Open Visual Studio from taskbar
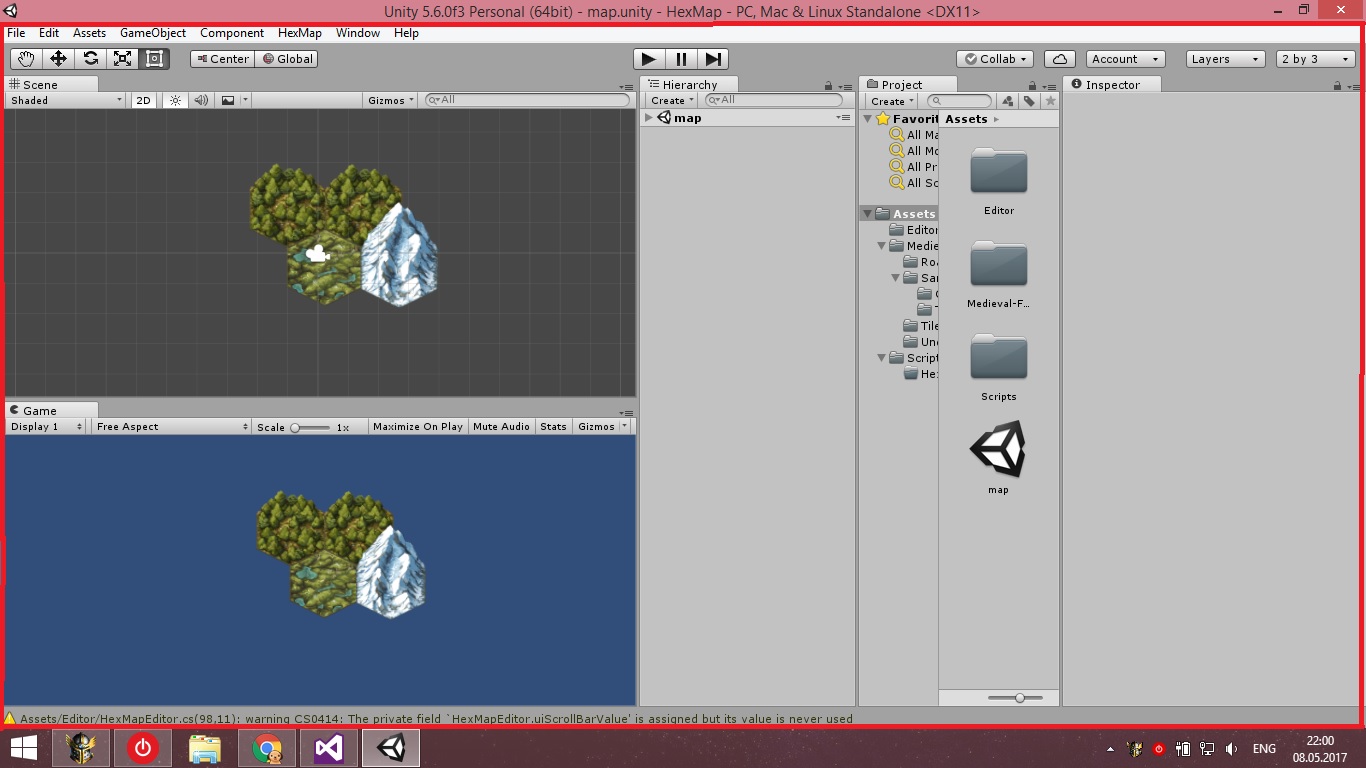Viewport: 1366px width, 768px height. click(x=329, y=748)
